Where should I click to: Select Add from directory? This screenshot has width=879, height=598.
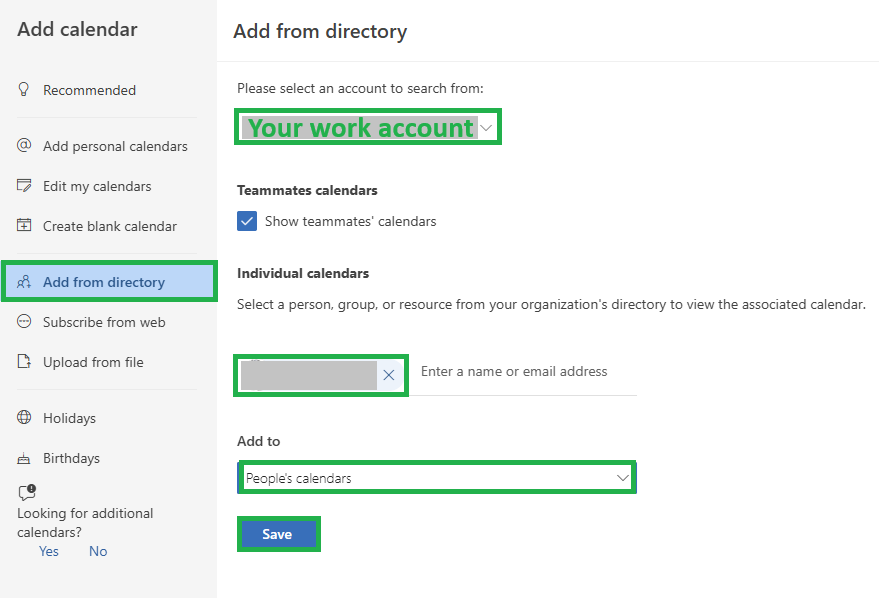point(109,281)
